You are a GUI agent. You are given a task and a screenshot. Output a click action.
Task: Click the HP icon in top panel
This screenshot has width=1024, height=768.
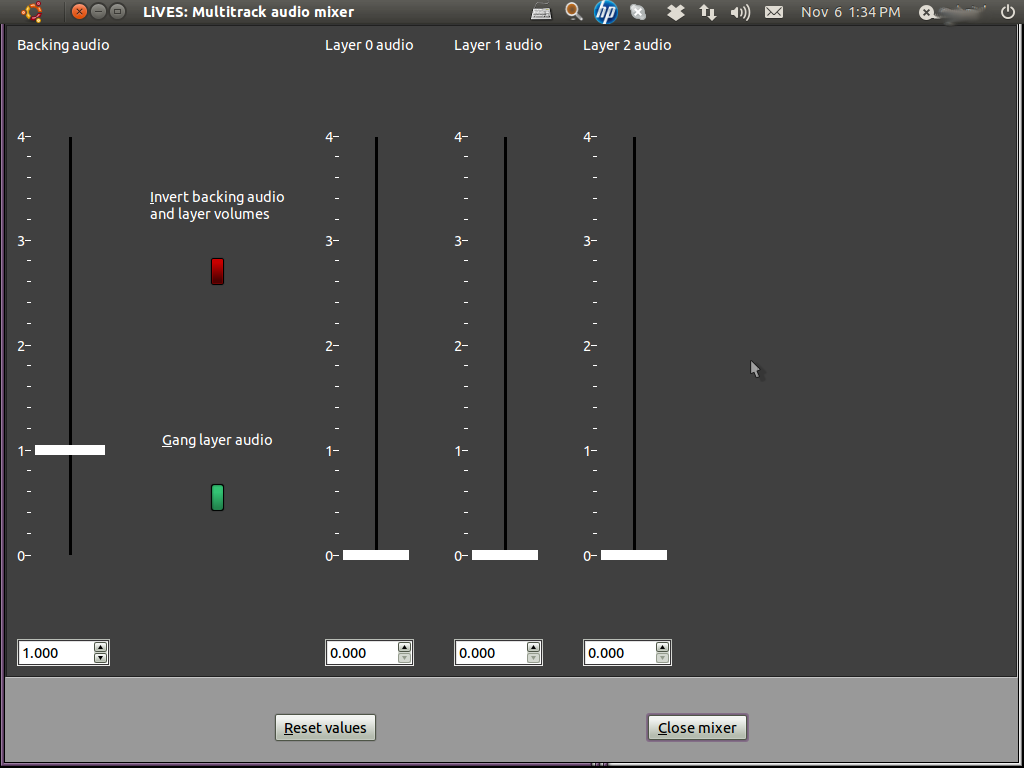(605, 12)
